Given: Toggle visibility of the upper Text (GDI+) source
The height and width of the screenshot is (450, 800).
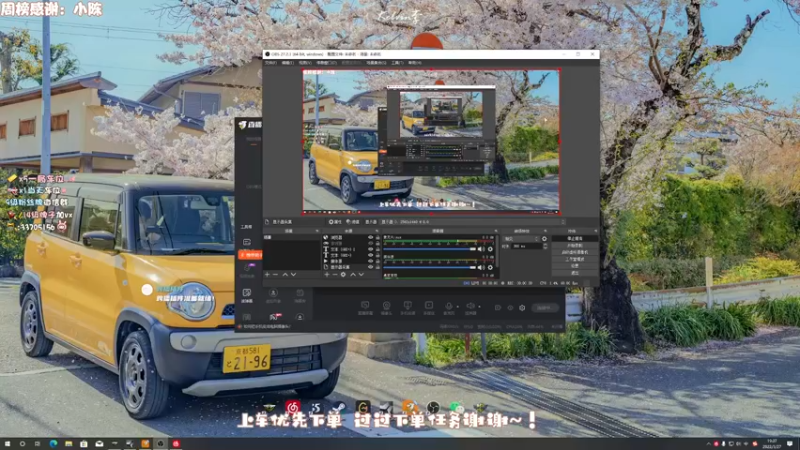Looking at the screenshot, I should (x=370, y=249).
